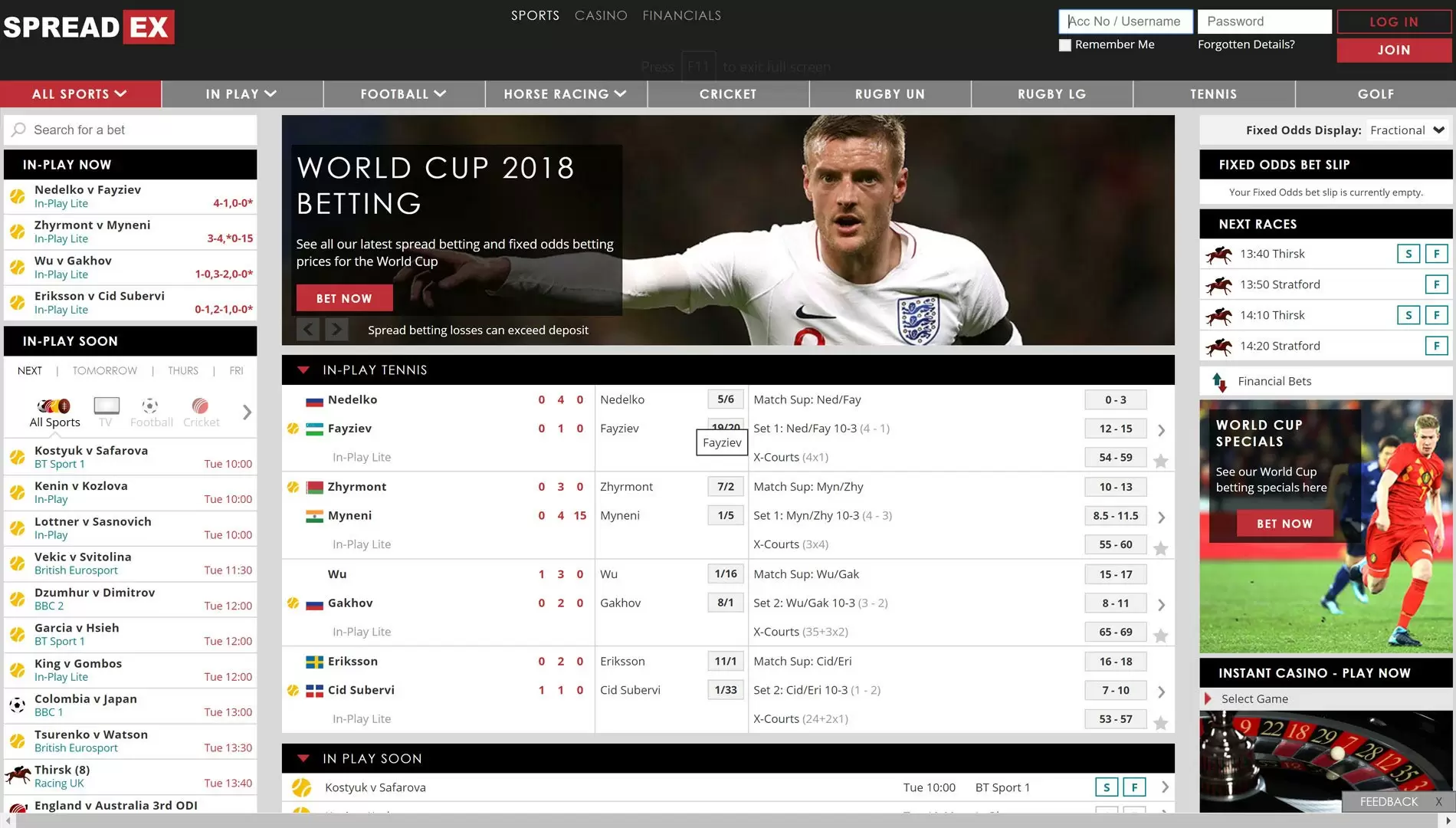Collapse the In-Play Tennis section
This screenshot has width=1456, height=828.
tap(303, 370)
